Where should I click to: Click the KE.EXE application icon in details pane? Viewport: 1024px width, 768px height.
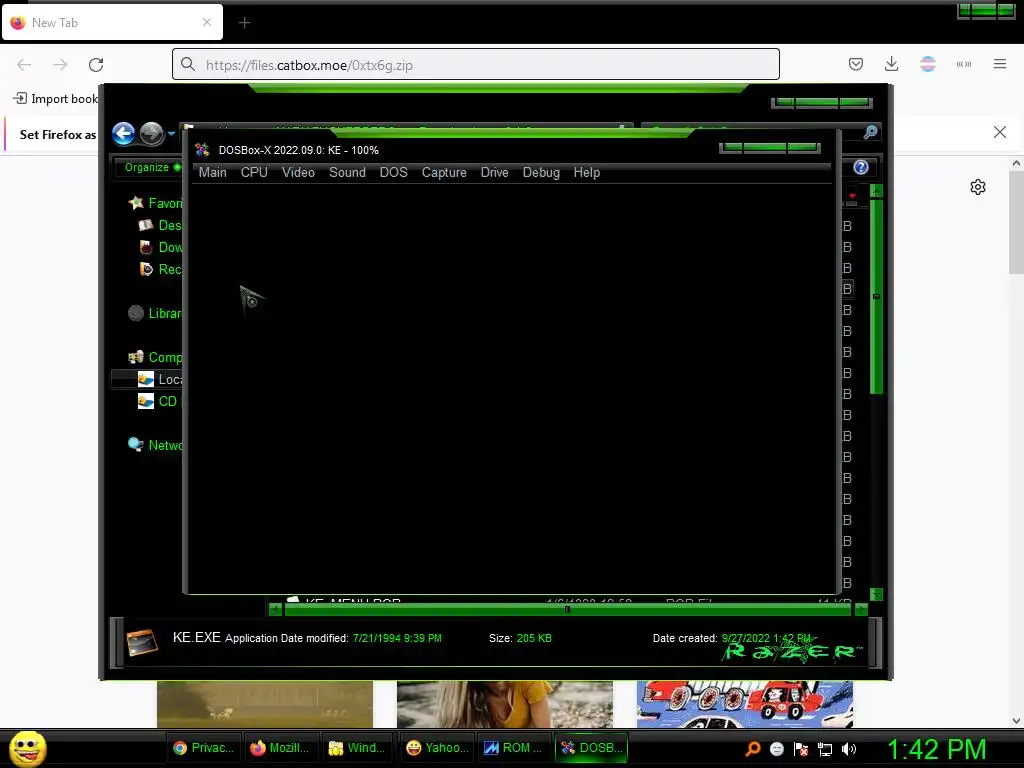[x=142, y=642]
